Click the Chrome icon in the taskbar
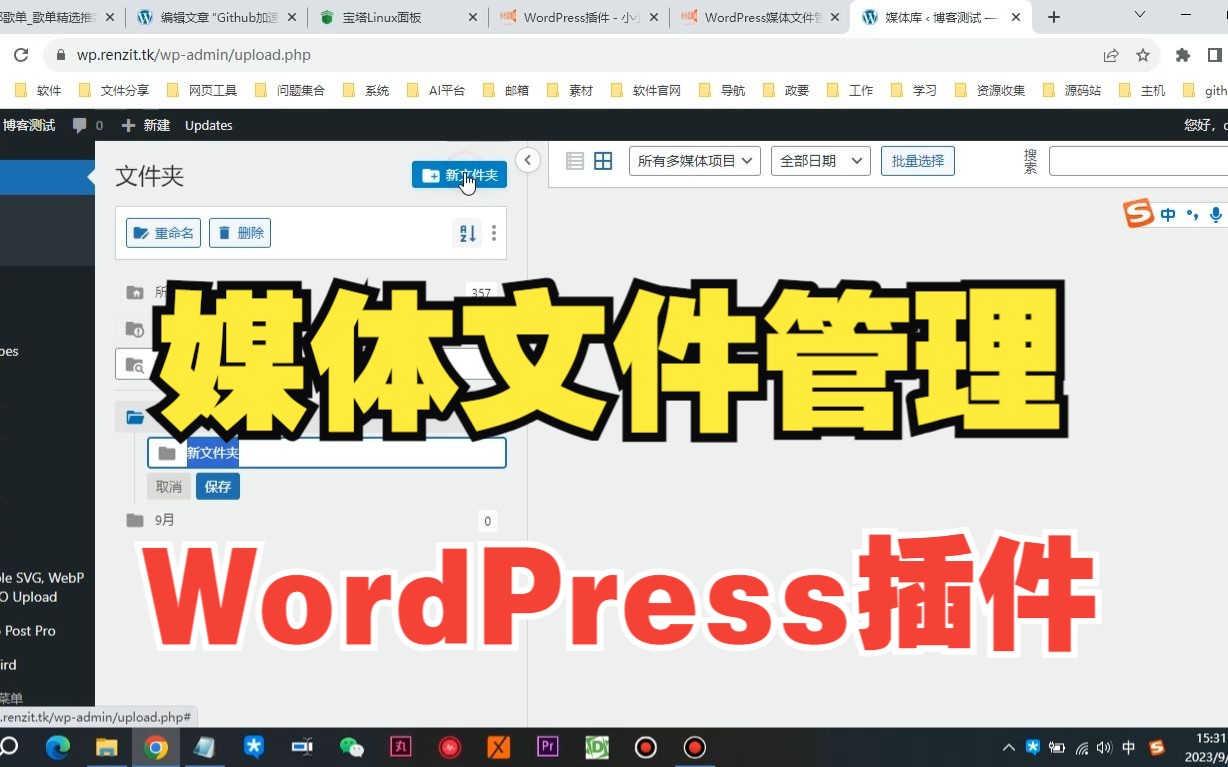The height and width of the screenshot is (767, 1228). click(155, 747)
